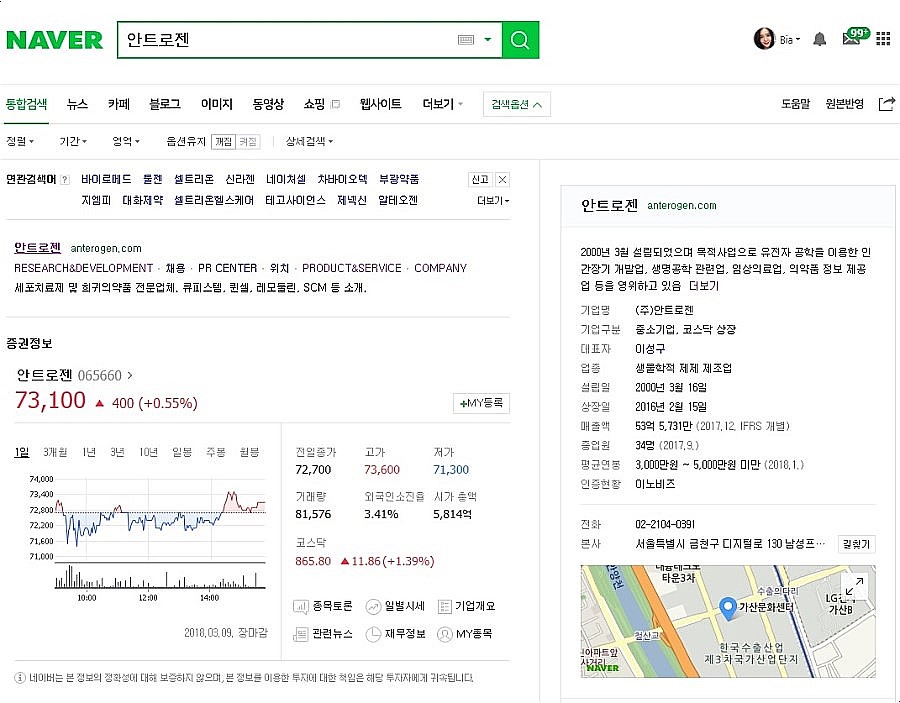Open the 재무정보 financial info icon link
Viewport: 900px width, 703px height.
[x=395, y=634]
